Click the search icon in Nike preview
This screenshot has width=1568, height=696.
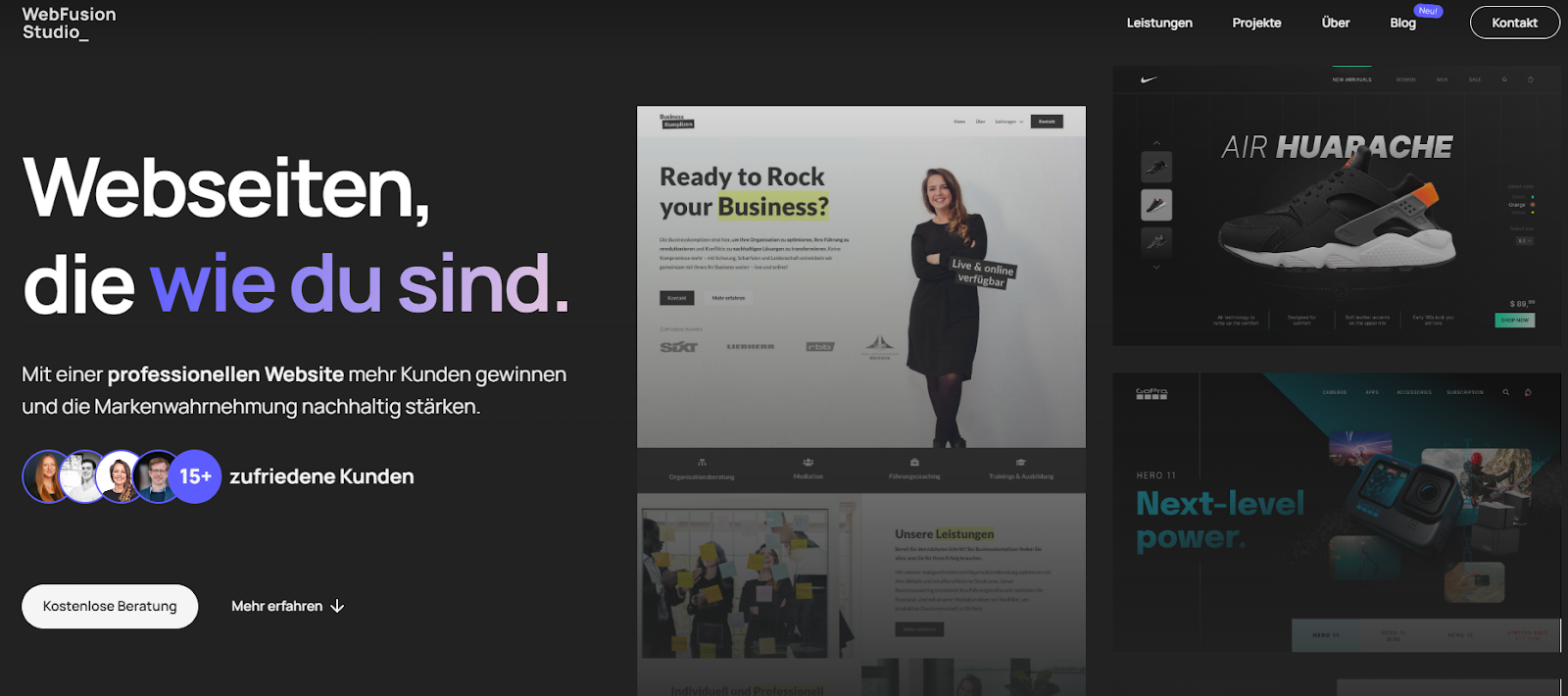click(x=1504, y=79)
